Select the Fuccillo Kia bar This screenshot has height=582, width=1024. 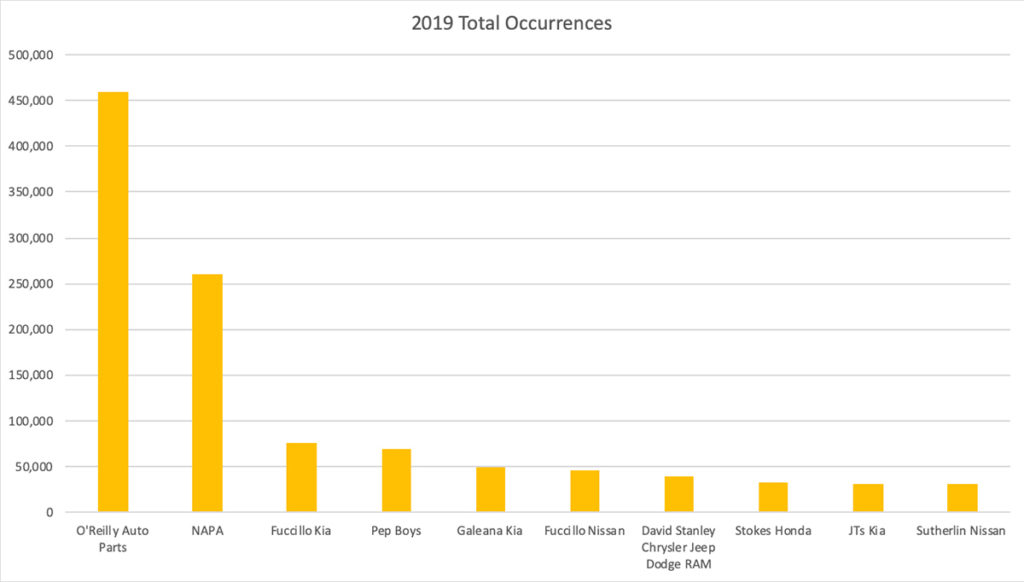(x=301, y=477)
